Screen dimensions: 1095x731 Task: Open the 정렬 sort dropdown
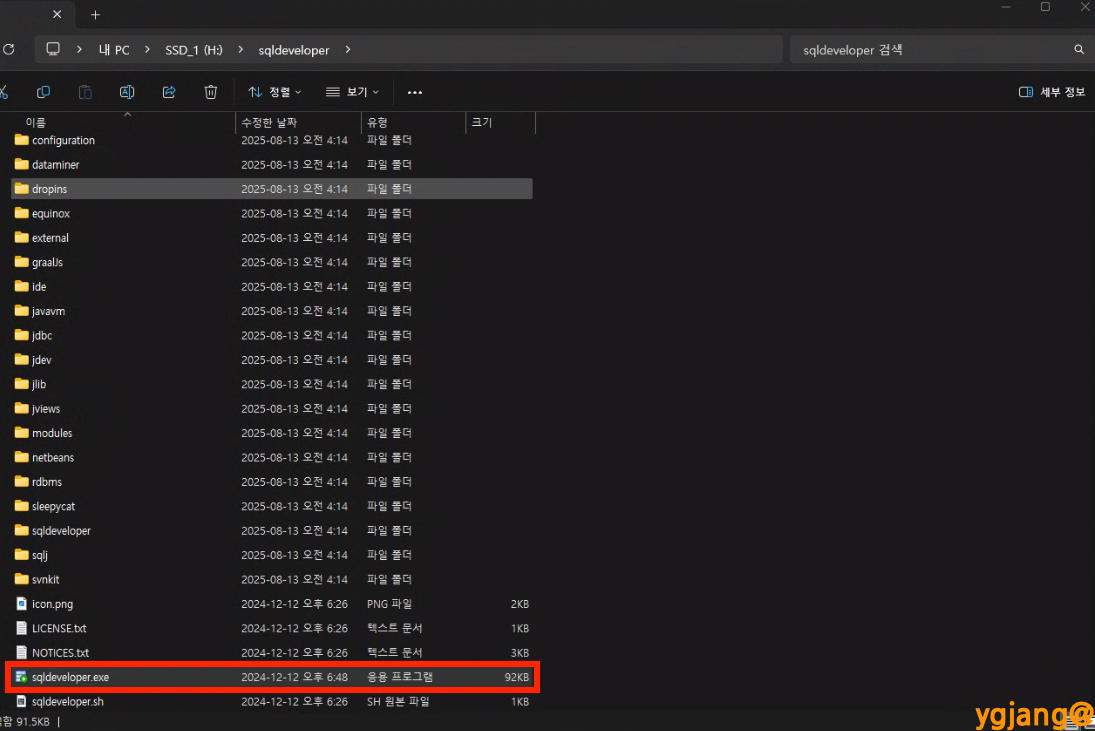tap(275, 92)
